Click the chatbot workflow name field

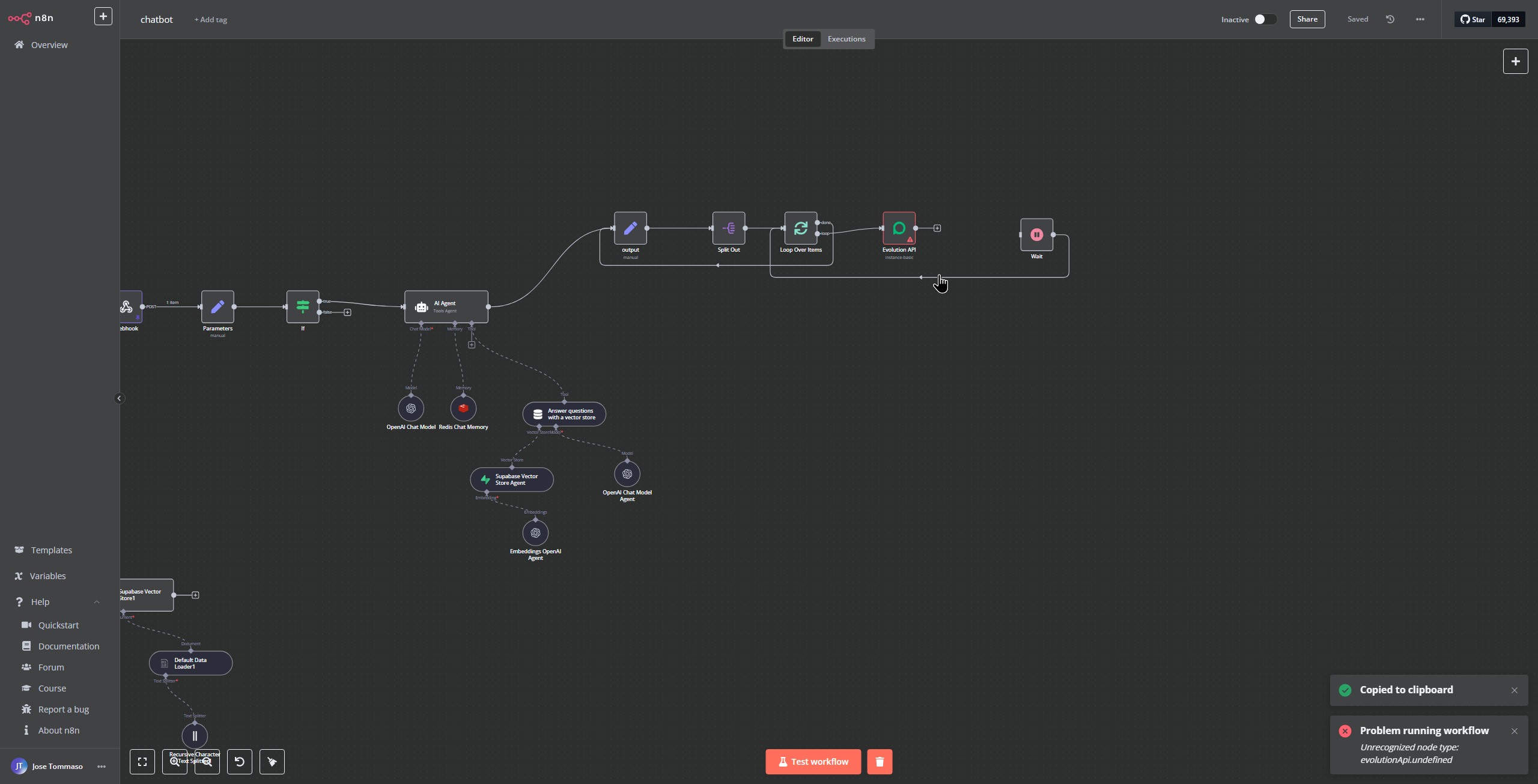click(157, 19)
